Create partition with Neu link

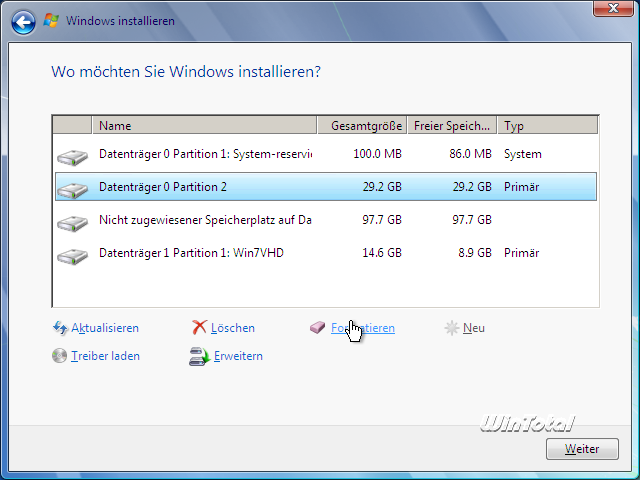point(473,328)
